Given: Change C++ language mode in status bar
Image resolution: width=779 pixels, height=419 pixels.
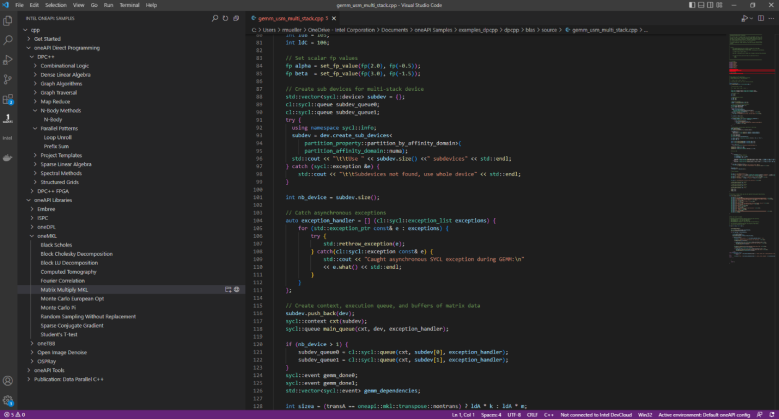Looking at the screenshot, I should click(548, 415).
